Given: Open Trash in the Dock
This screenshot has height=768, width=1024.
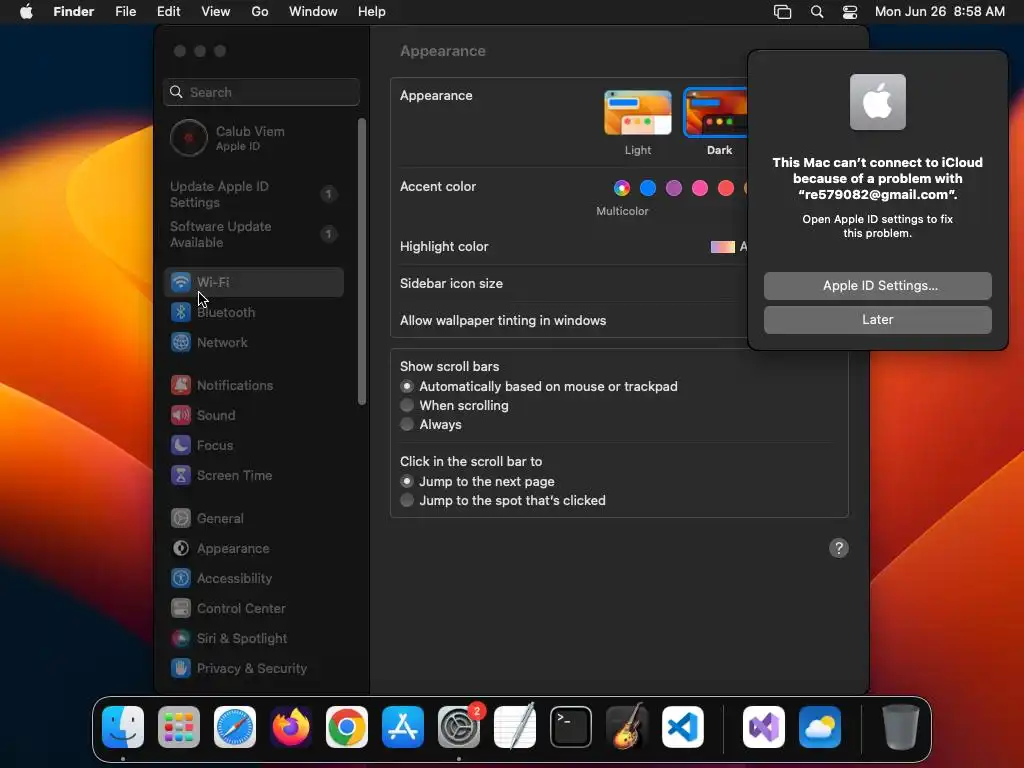Looking at the screenshot, I should [901, 727].
